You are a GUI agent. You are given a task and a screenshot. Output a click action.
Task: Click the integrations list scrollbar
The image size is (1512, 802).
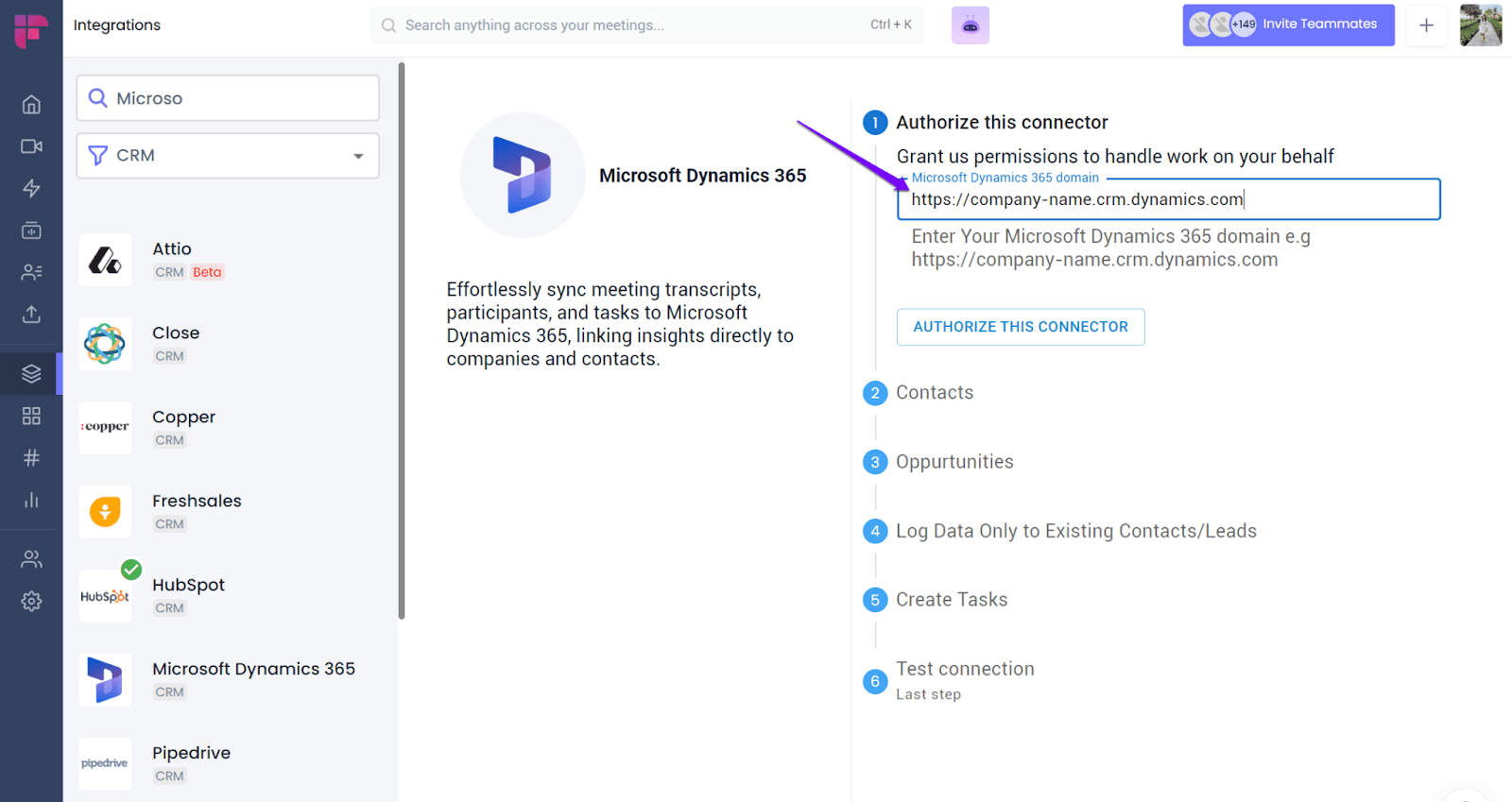pos(402,341)
